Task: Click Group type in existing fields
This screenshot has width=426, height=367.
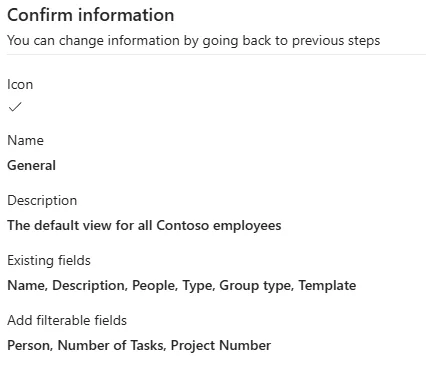Action: [x=256, y=286]
